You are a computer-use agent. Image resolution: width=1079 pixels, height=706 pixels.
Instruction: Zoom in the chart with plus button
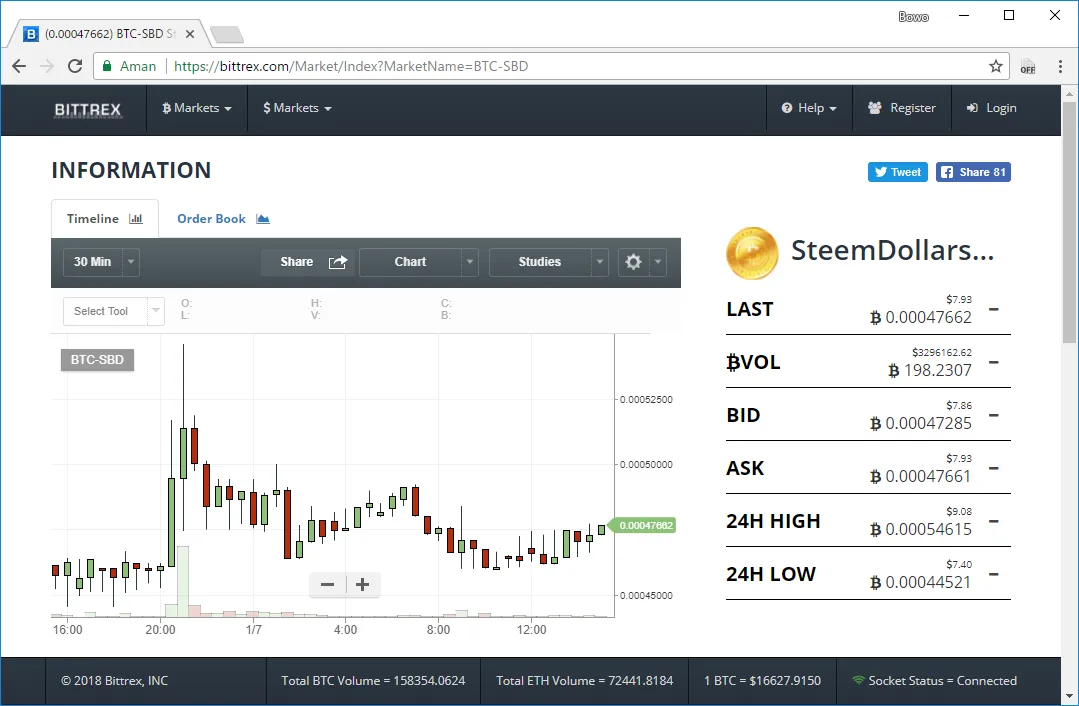click(363, 585)
